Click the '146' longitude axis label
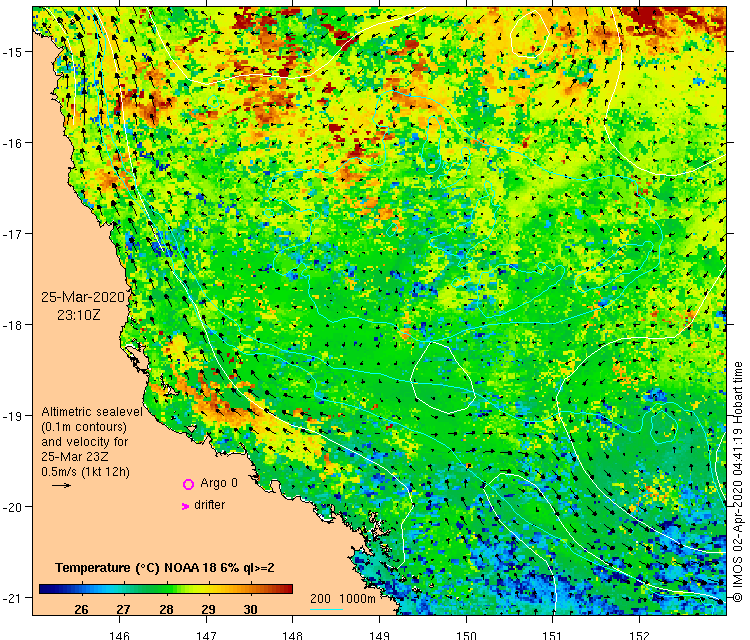 click(119, 635)
